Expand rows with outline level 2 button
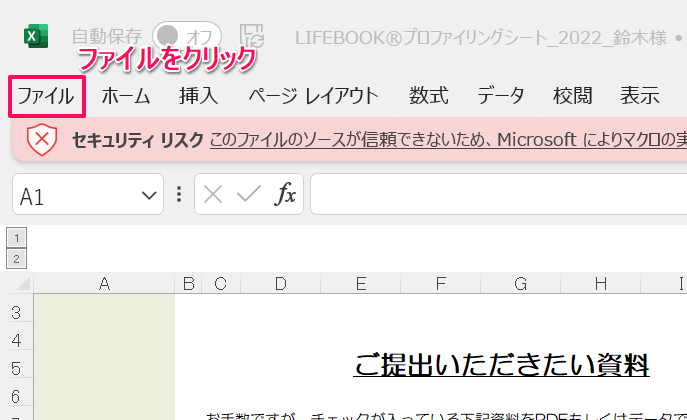 15,259
